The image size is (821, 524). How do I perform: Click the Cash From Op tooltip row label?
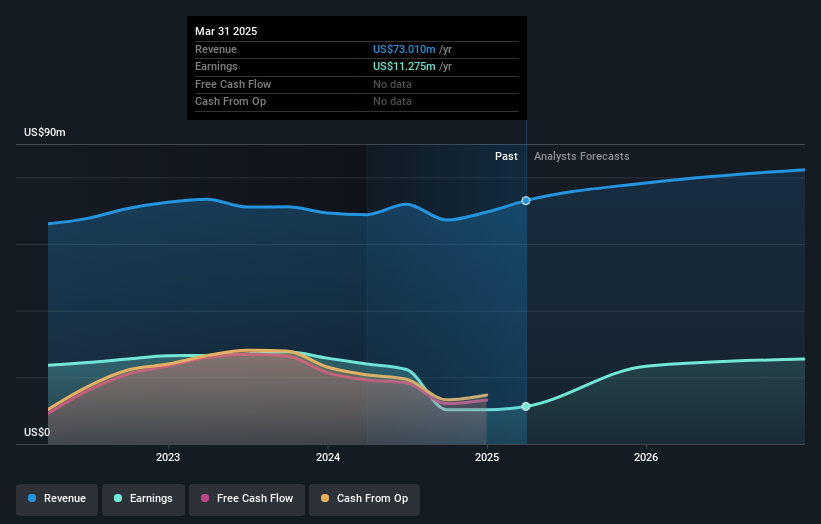(x=230, y=102)
